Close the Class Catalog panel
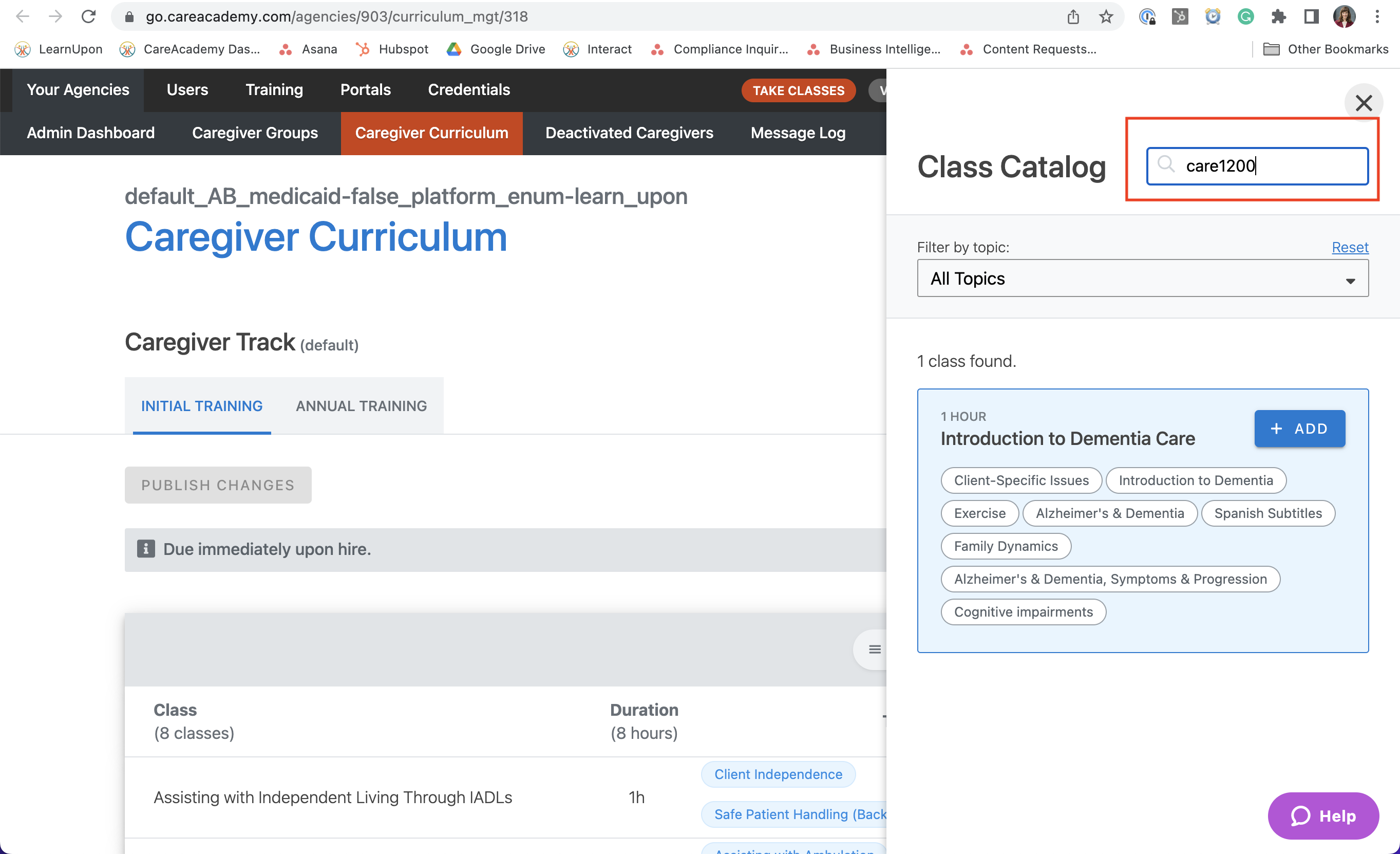The image size is (1400, 854). [x=1363, y=103]
